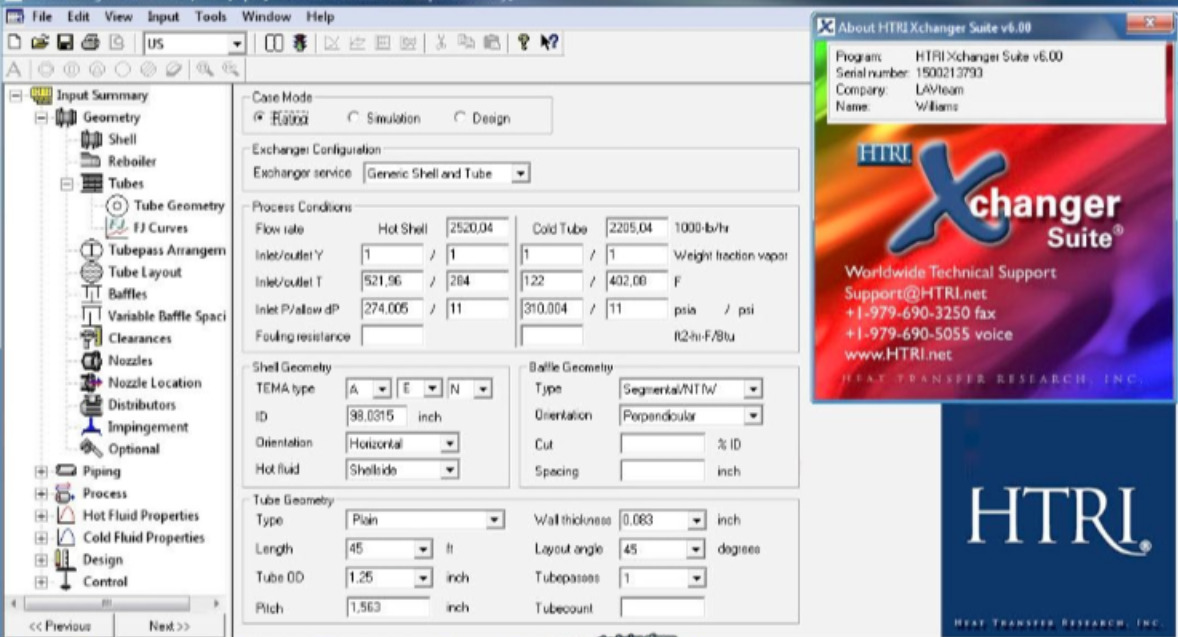Click the context help arrow-question icon
1178x637 pixels.
click(549, 43)
